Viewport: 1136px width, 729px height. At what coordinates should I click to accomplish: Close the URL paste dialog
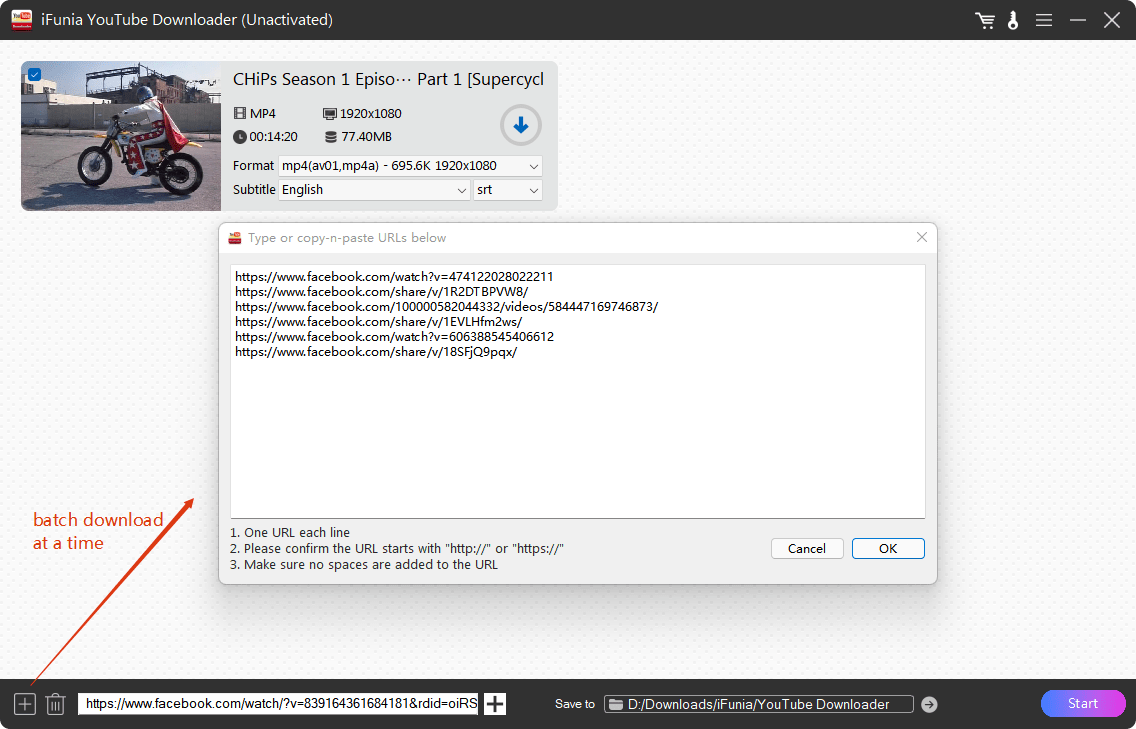pyautogui.click(x=921, y=238)
